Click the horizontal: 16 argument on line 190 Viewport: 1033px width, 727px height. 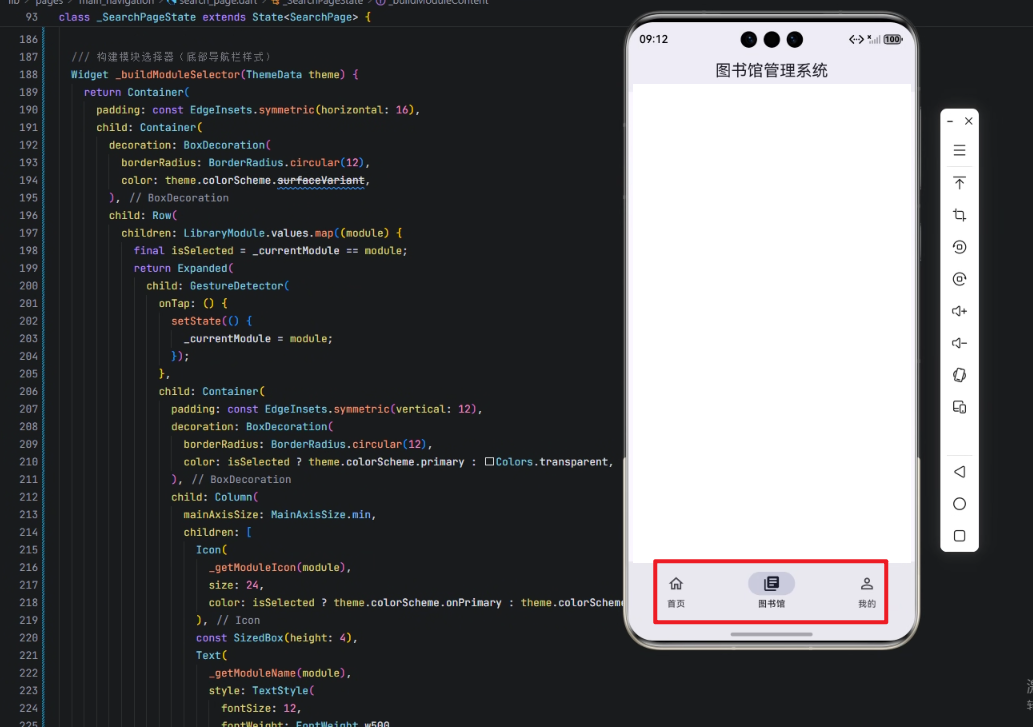pos(365,110)
